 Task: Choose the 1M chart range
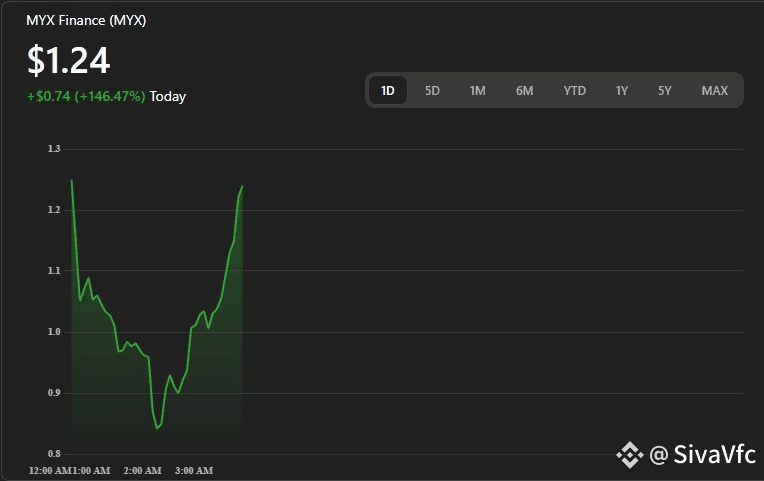click(x=478, y=91)
